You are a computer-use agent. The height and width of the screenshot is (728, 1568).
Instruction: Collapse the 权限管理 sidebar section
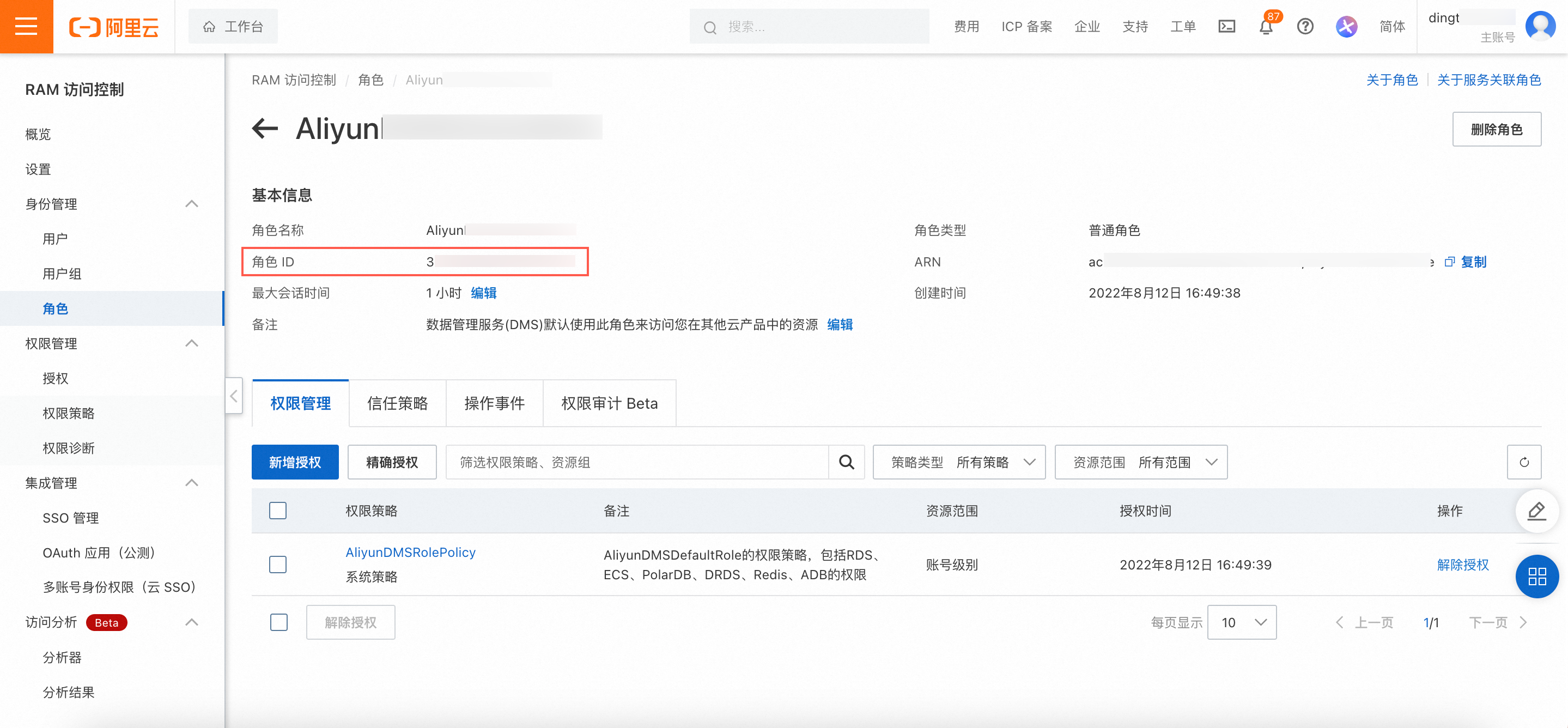(x=191, y=343)
